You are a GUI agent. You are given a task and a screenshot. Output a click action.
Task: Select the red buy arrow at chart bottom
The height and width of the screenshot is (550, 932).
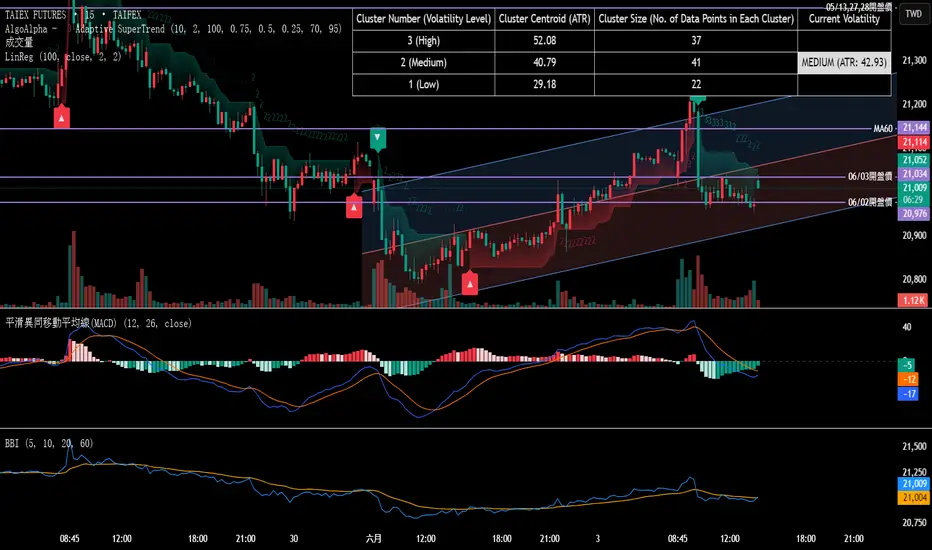(x=470, y=284)
